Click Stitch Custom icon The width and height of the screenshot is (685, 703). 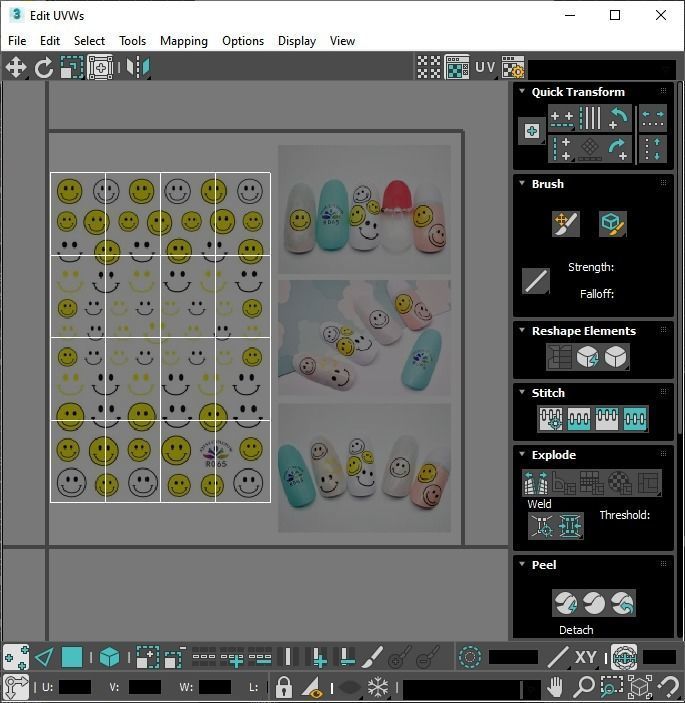click(x=634, y=419)
